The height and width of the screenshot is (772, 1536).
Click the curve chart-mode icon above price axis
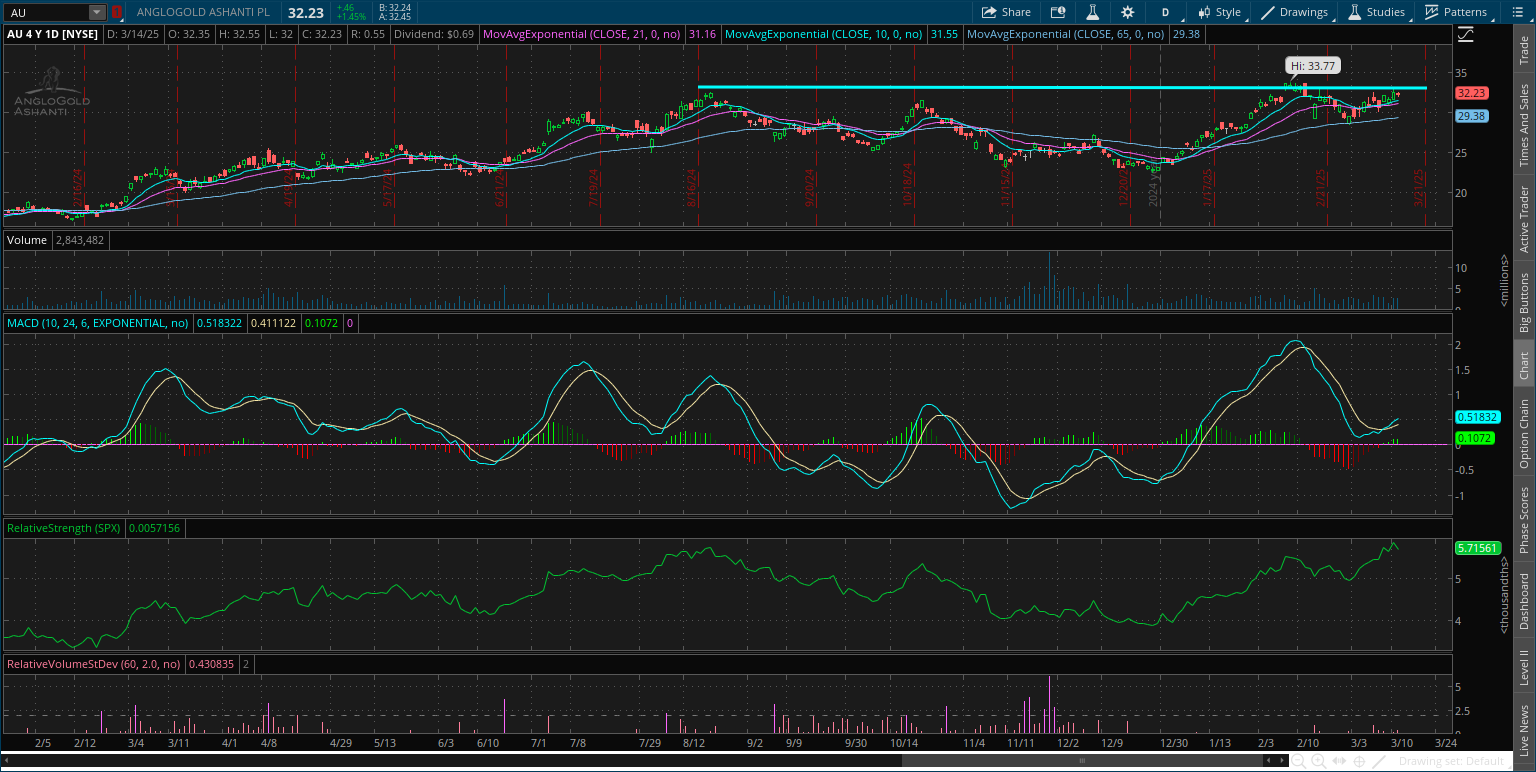point(1466,33)
